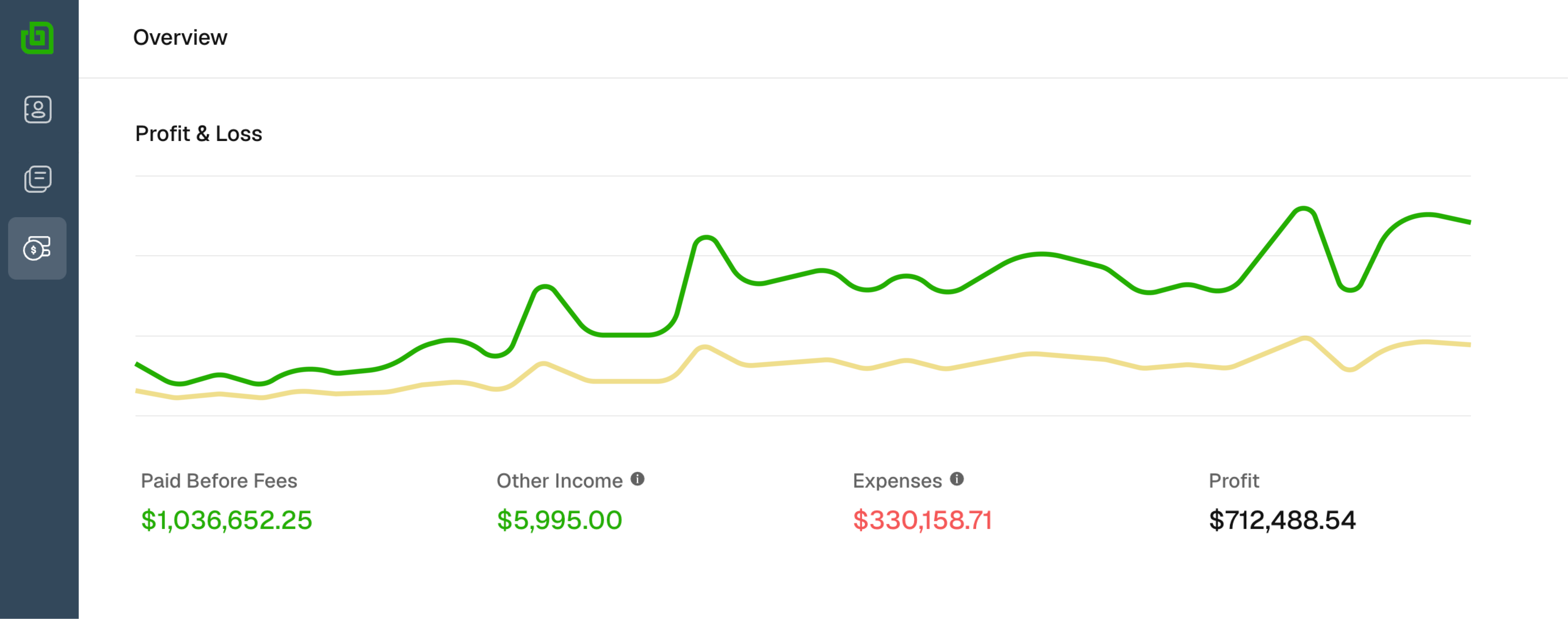The image size is (1568, 619).
Task: Click the info icon beside Expenses
Action: point(957,479)
